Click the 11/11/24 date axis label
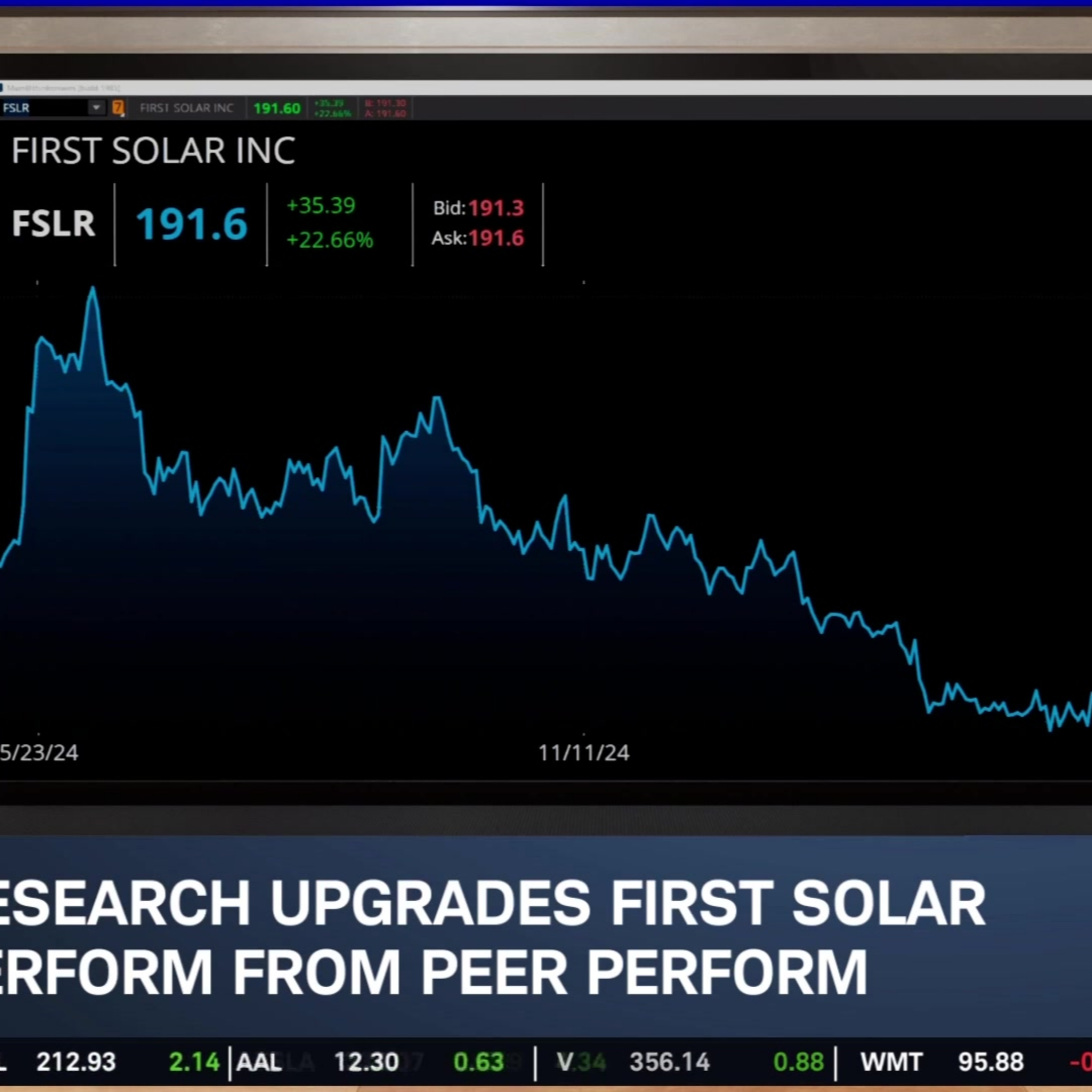The width and height of the screenshot is (1092, 1092). click(x=584, y=753)
